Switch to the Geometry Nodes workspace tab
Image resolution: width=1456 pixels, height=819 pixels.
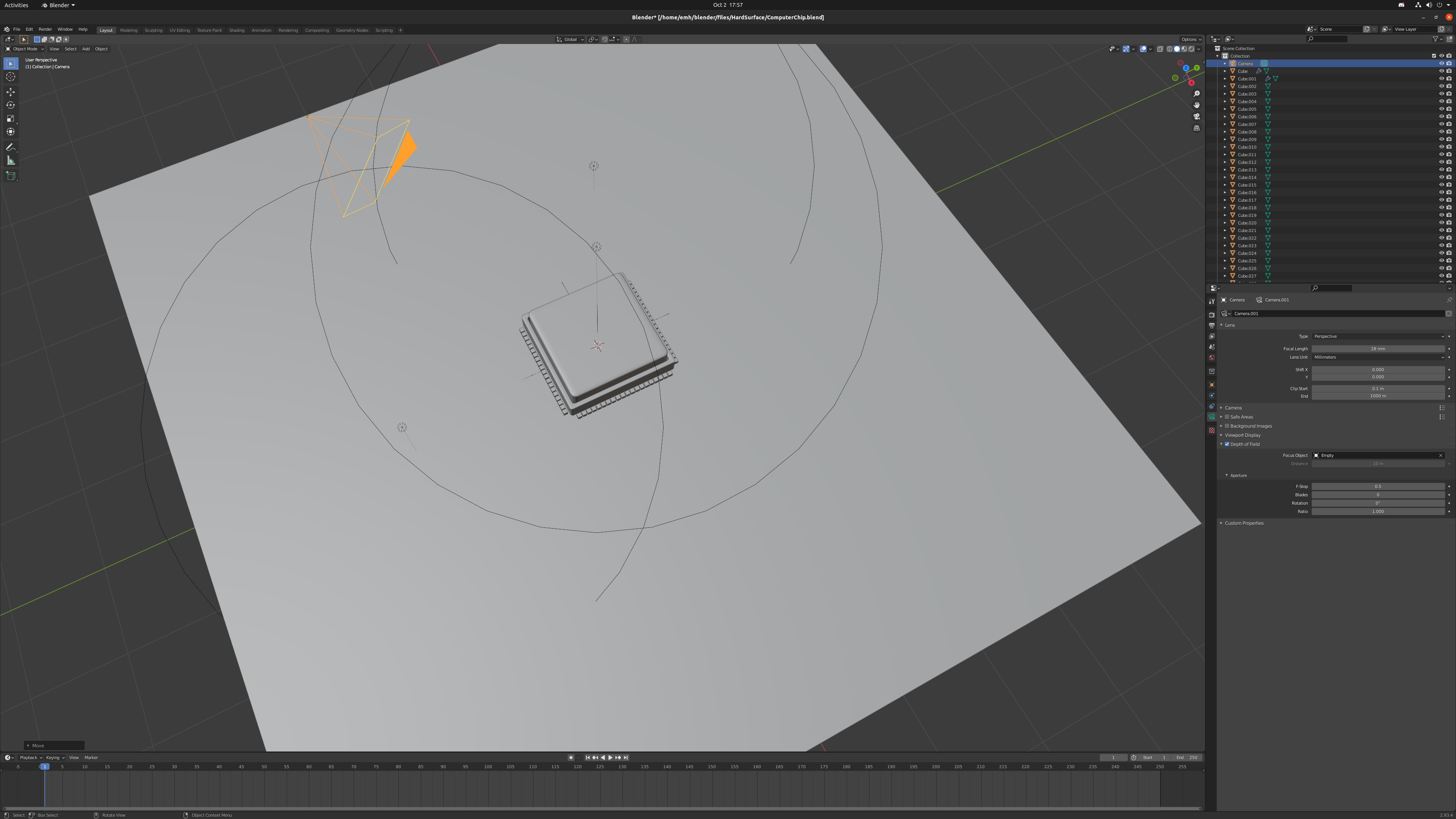coord(352,30)
